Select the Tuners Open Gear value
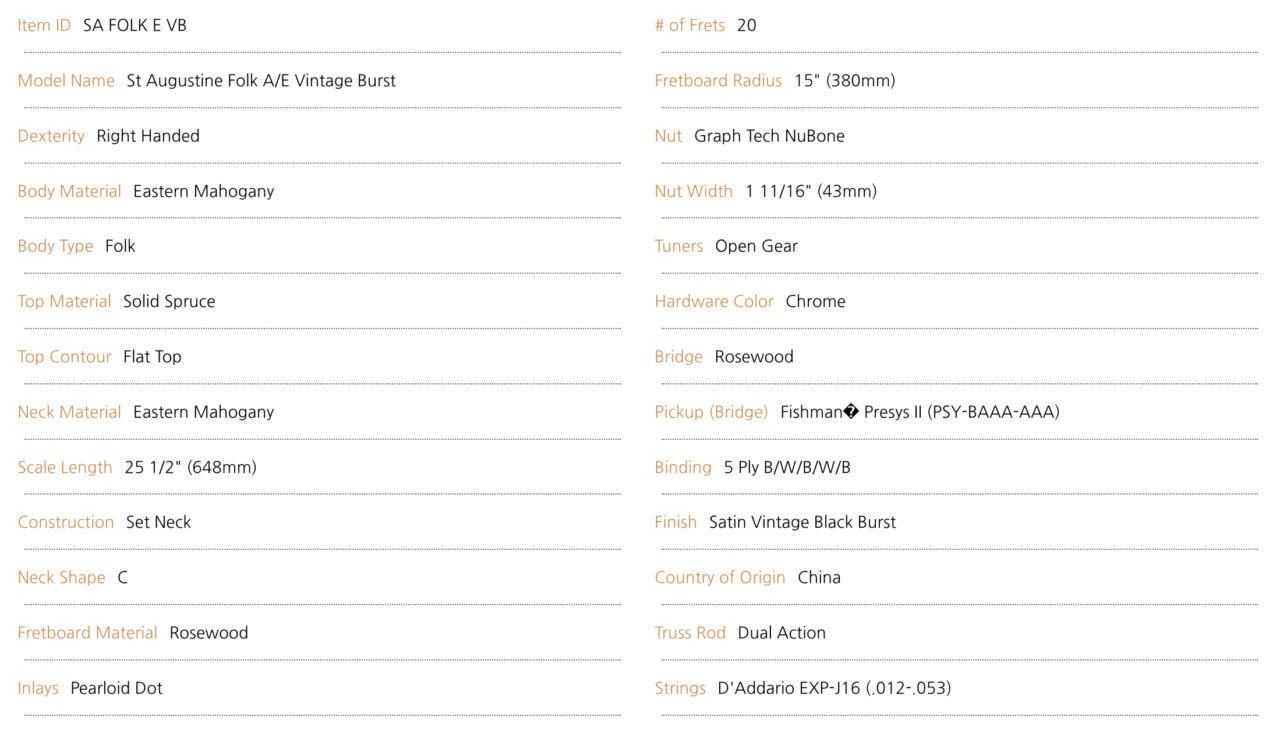Screen dimensions: 1280x738 (x=756, y=246)
